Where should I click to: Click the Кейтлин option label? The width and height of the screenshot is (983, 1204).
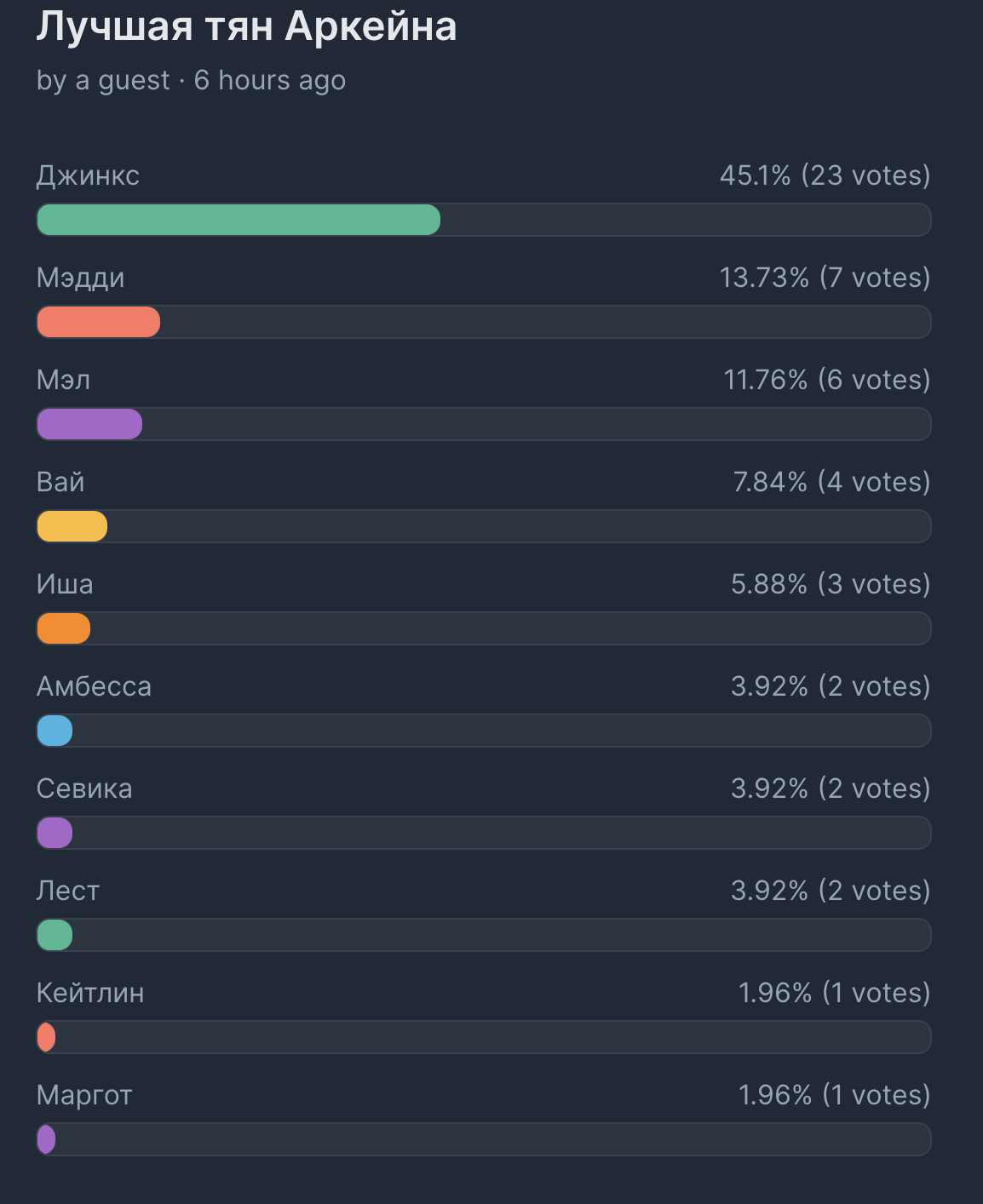click(90, 993)
